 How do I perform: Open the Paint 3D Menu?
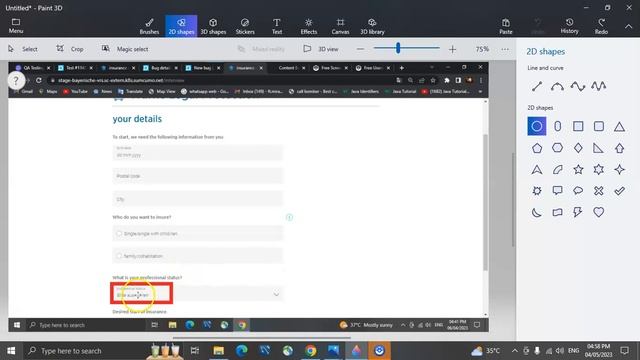(x=16, y=26)
